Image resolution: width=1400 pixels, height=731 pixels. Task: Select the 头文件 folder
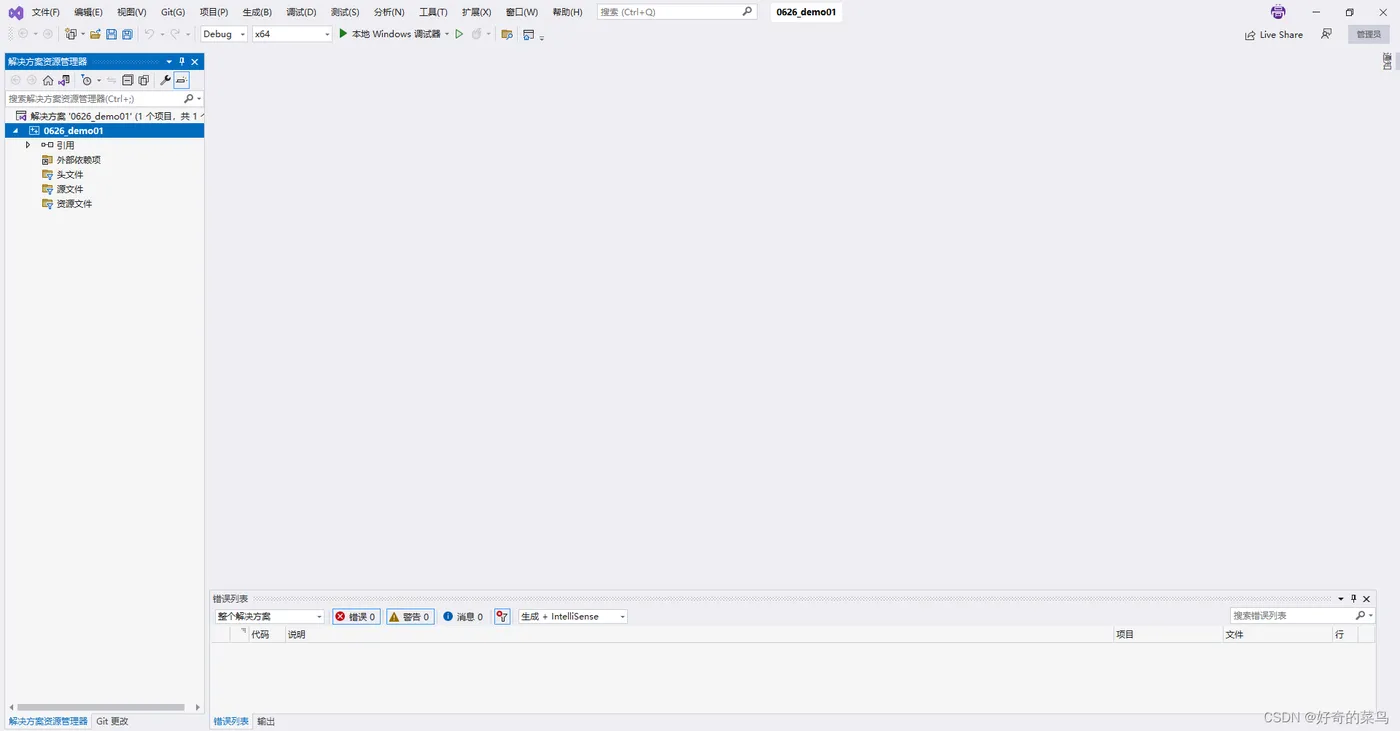(x=70, y=175)
